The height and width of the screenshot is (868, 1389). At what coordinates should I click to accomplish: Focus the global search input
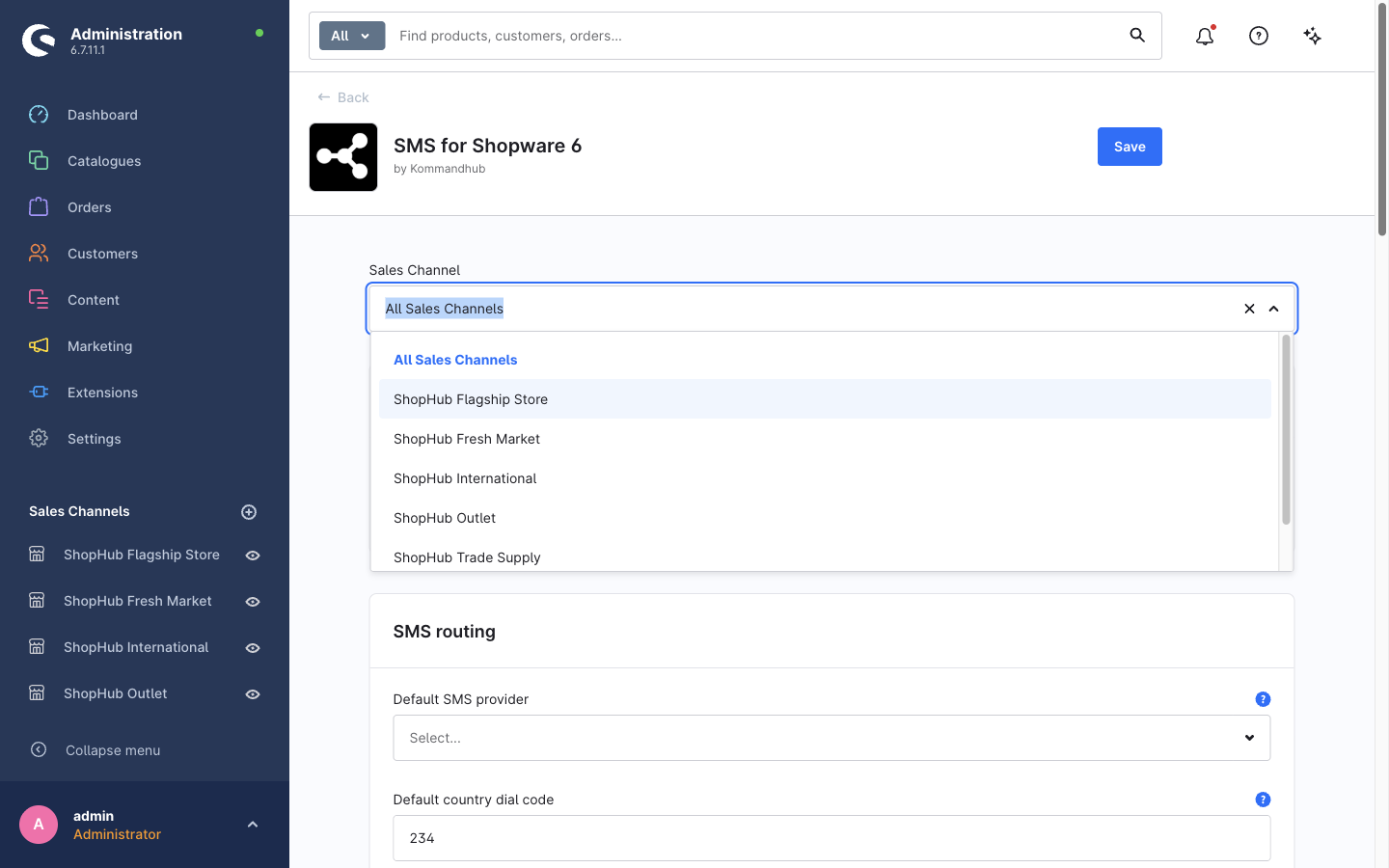tap(757, 36)
